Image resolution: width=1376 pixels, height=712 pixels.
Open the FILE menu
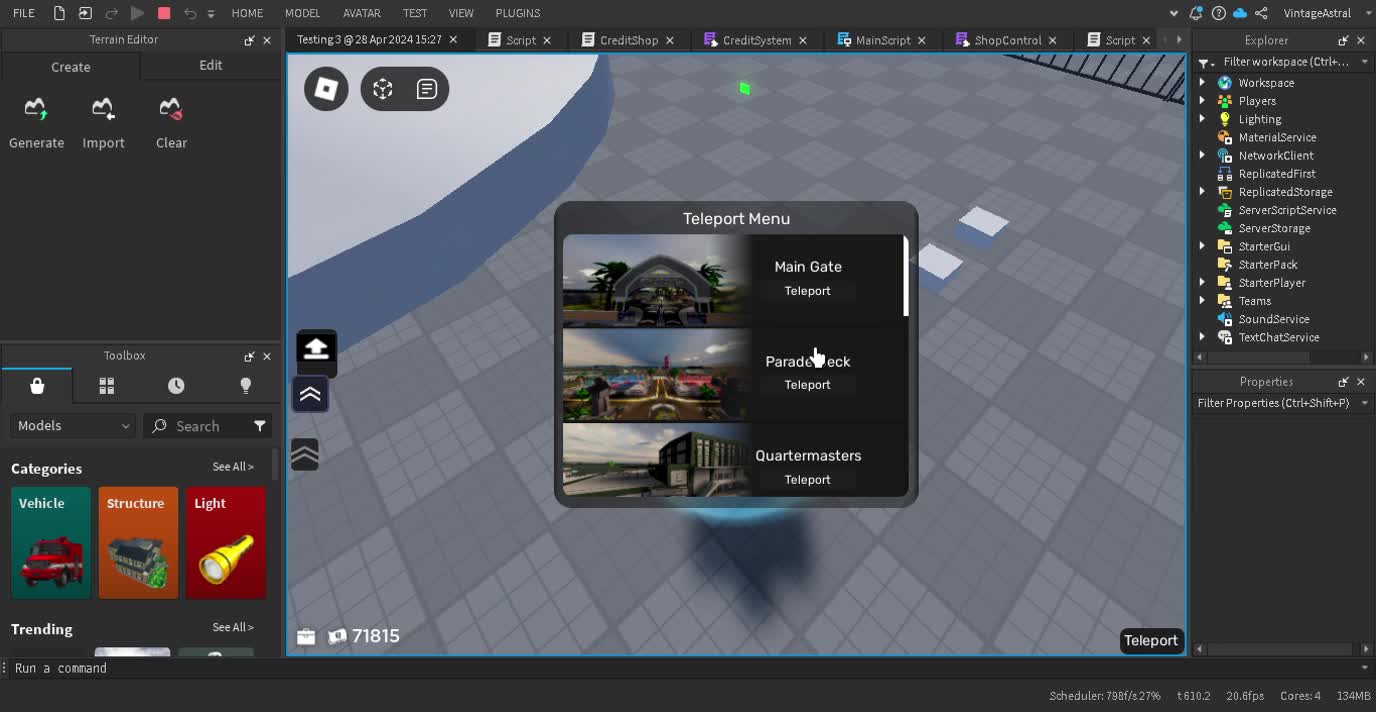pos(23,13)
